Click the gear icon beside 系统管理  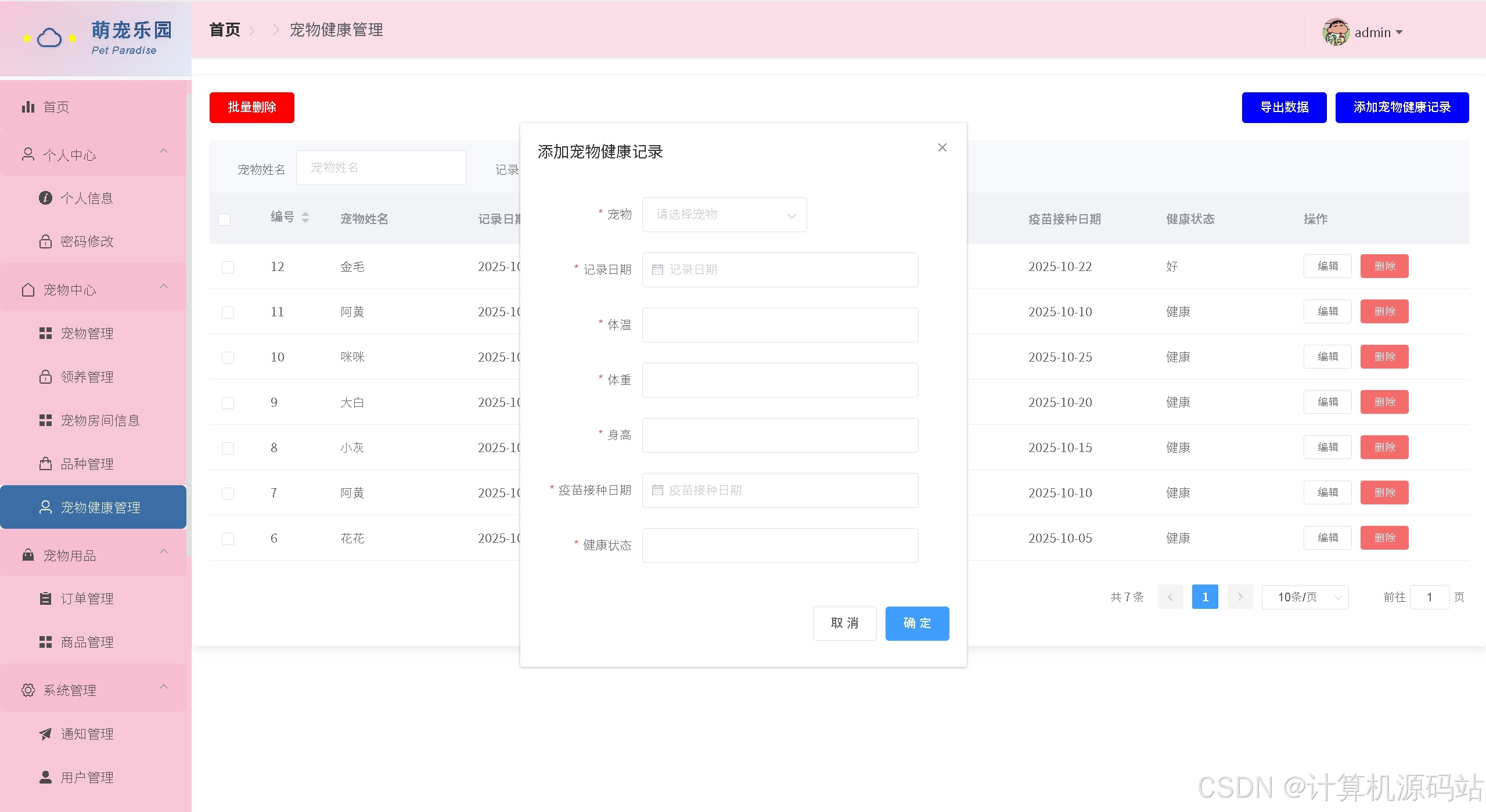click(x=28, y=690)
